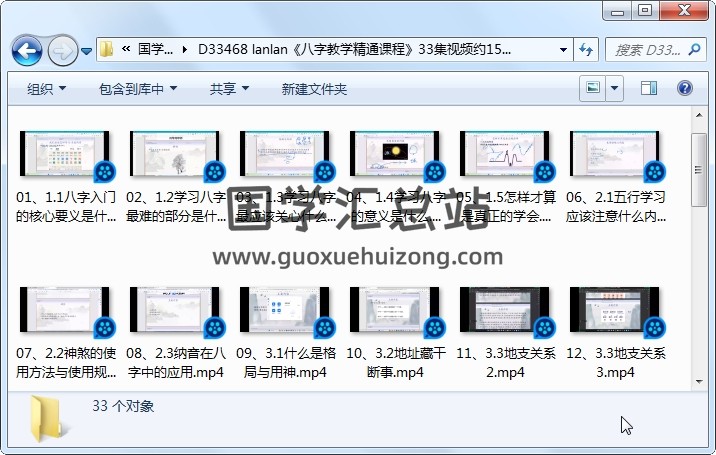Open the 包含到库中 menu
The image size is (716, 455).
point(138,89)
